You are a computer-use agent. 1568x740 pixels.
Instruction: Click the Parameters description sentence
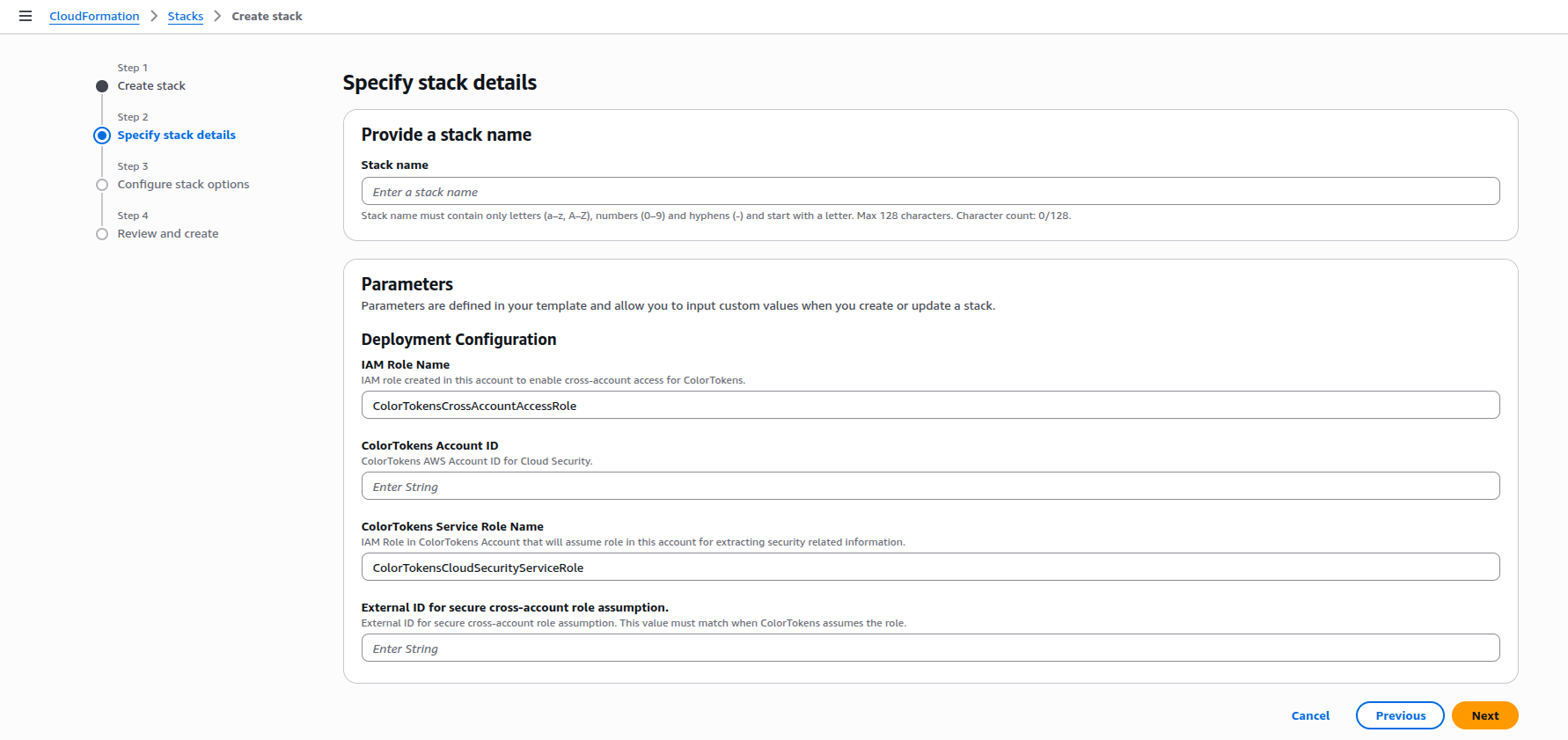(x=678, y=306)
